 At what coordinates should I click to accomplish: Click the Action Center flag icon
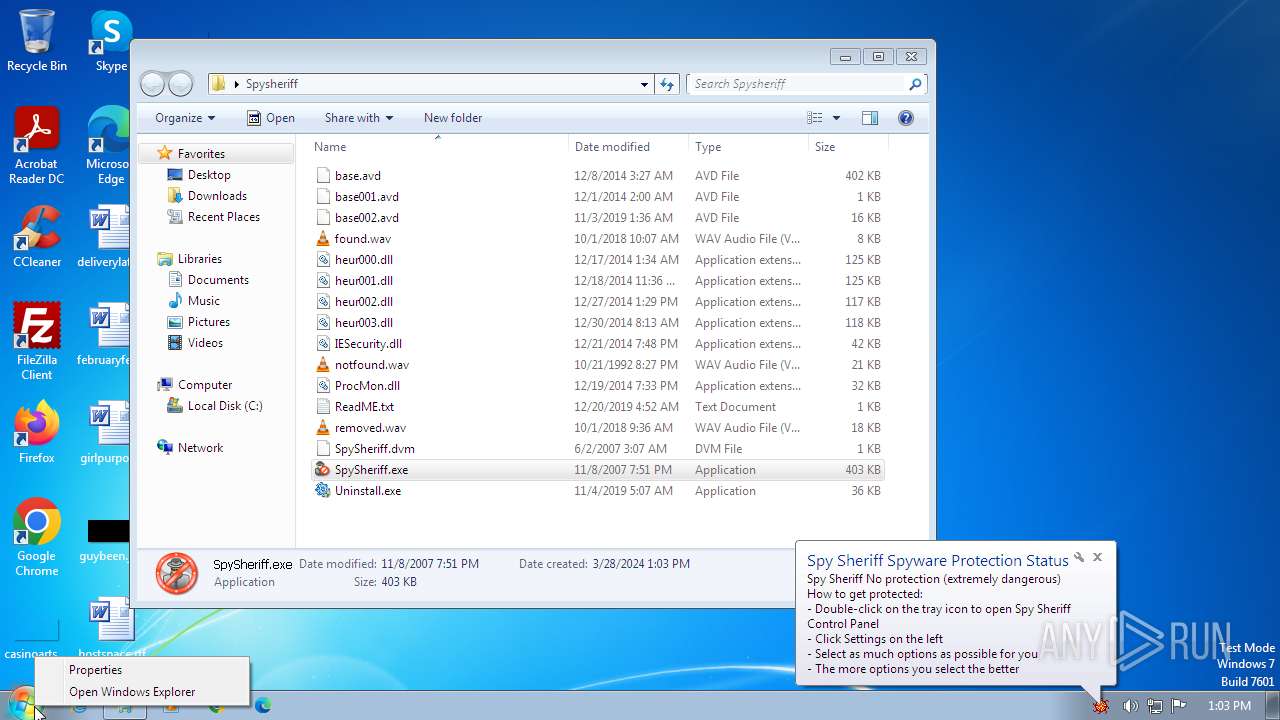[x=1179, y=706]
